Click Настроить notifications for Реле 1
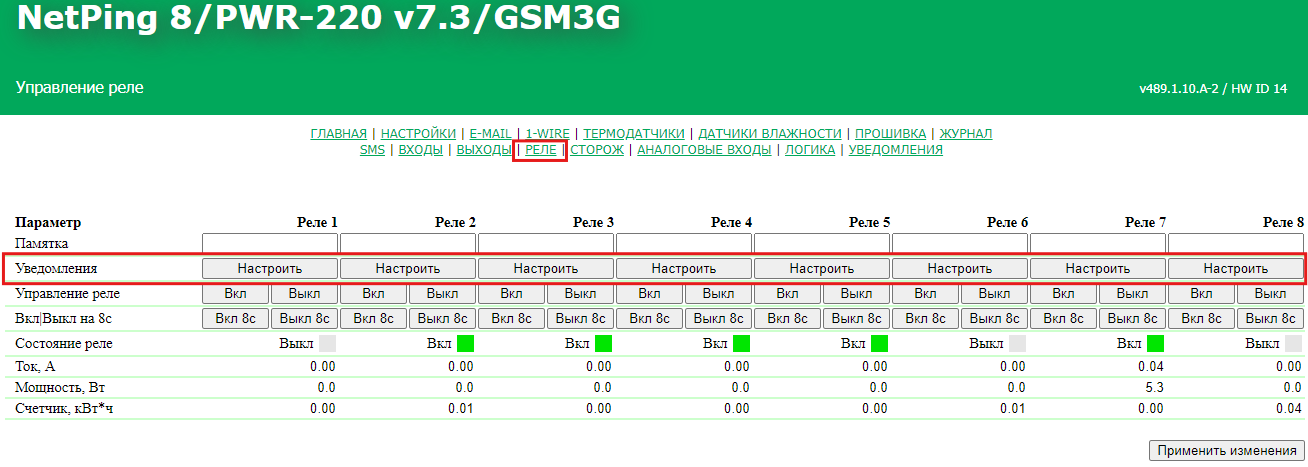 click(x=270, y=268)
